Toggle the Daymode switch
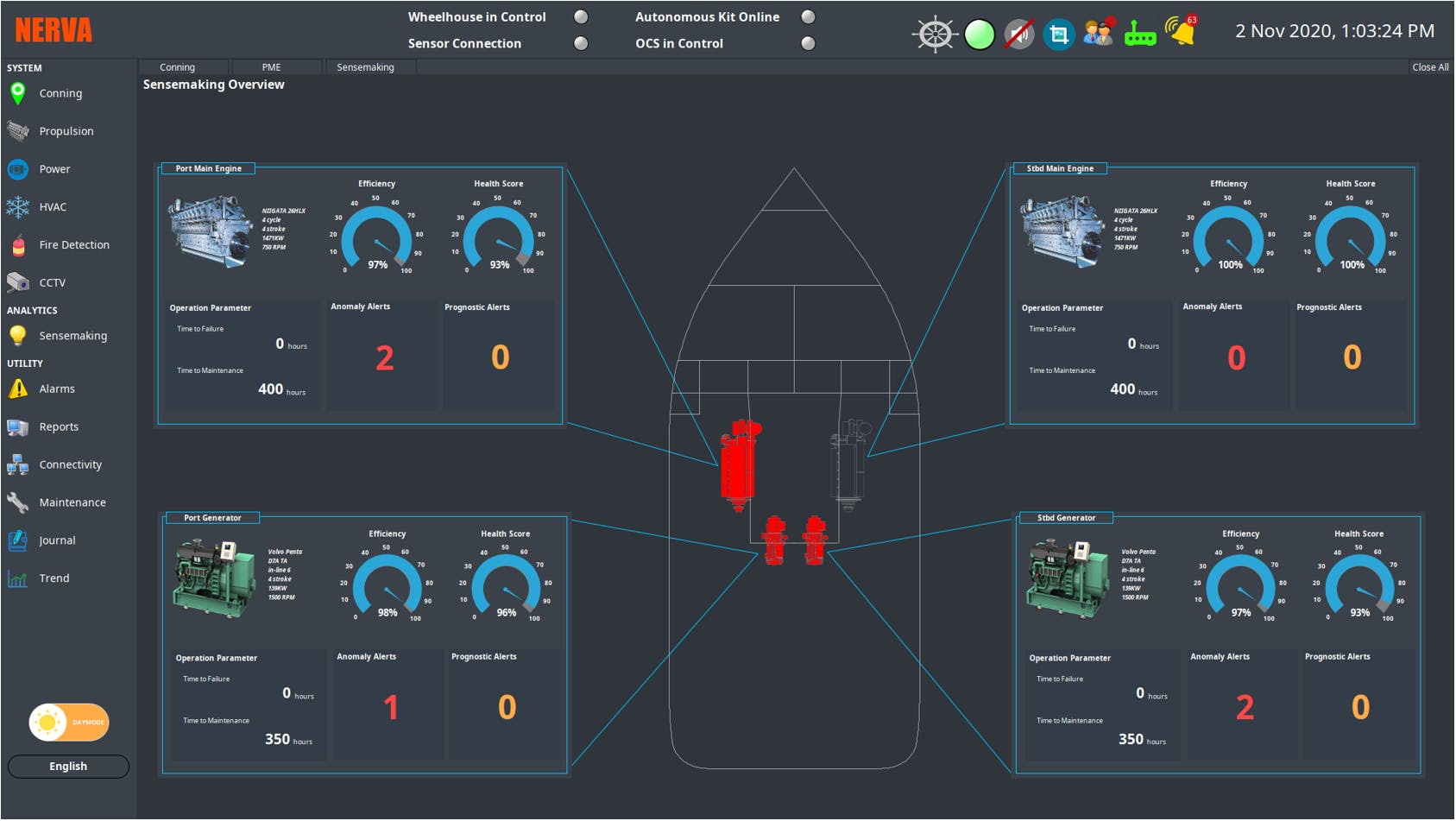Viewport: 1456px width, 821px height. (x=69, y=723)
